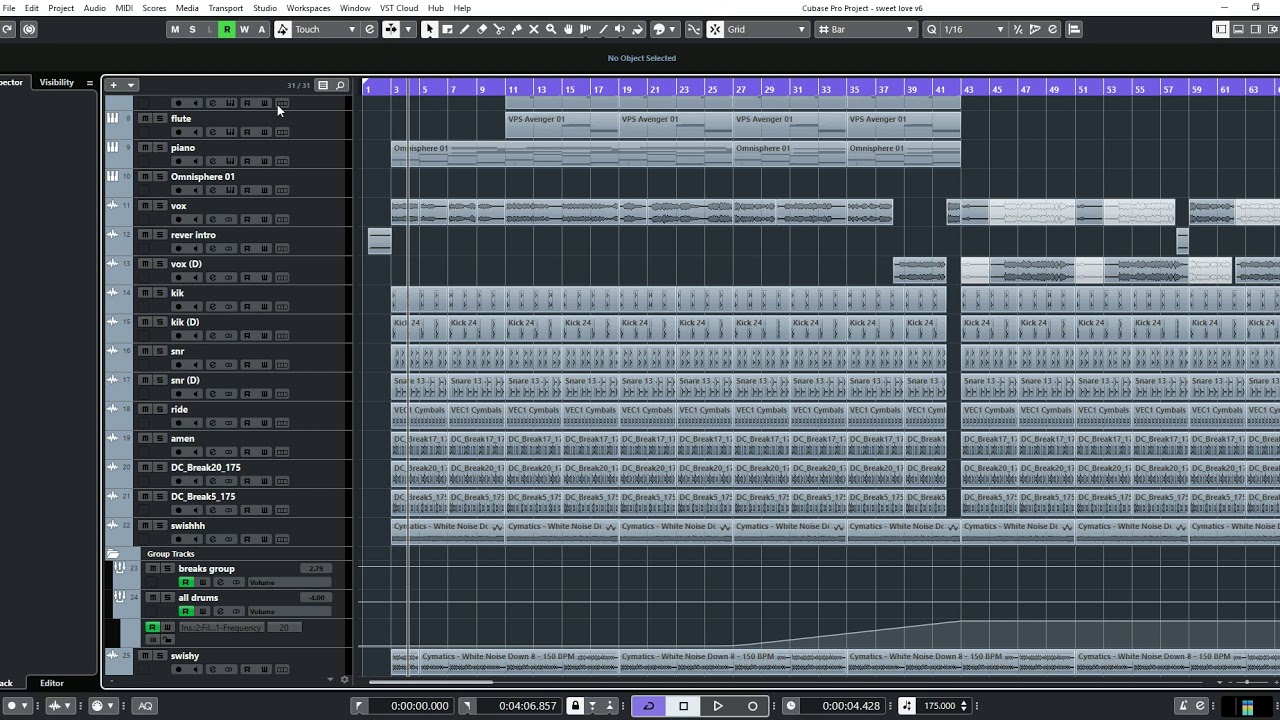Select the Split scissors tool
Viewport: 1280px width, 720px height.
[x=499, y=29]
